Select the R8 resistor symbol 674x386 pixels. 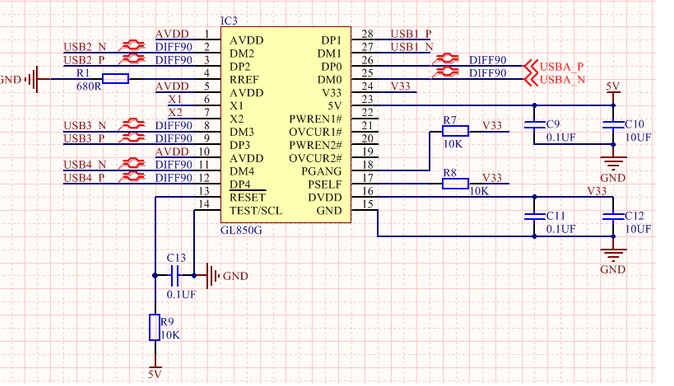click(455, 184)
